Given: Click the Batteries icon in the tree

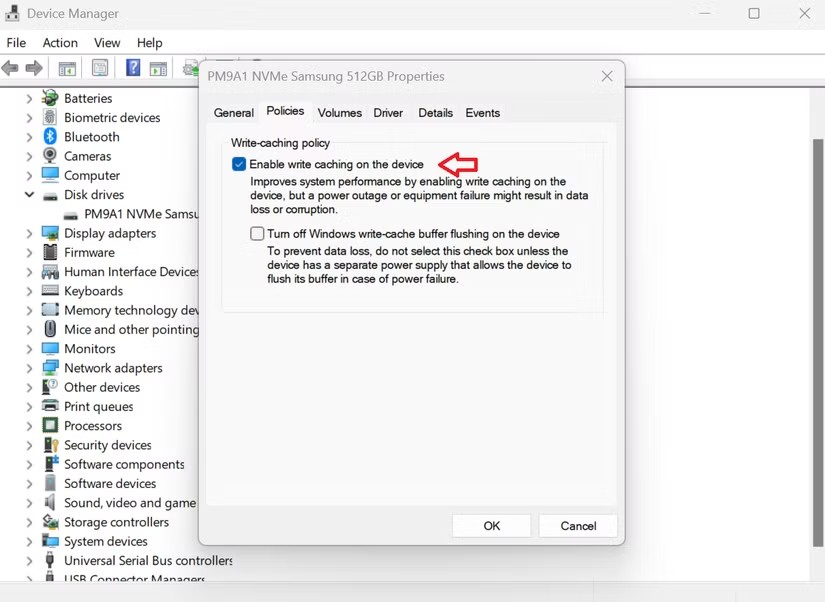Looking at the screenshot, I should (x=50, y=98).
